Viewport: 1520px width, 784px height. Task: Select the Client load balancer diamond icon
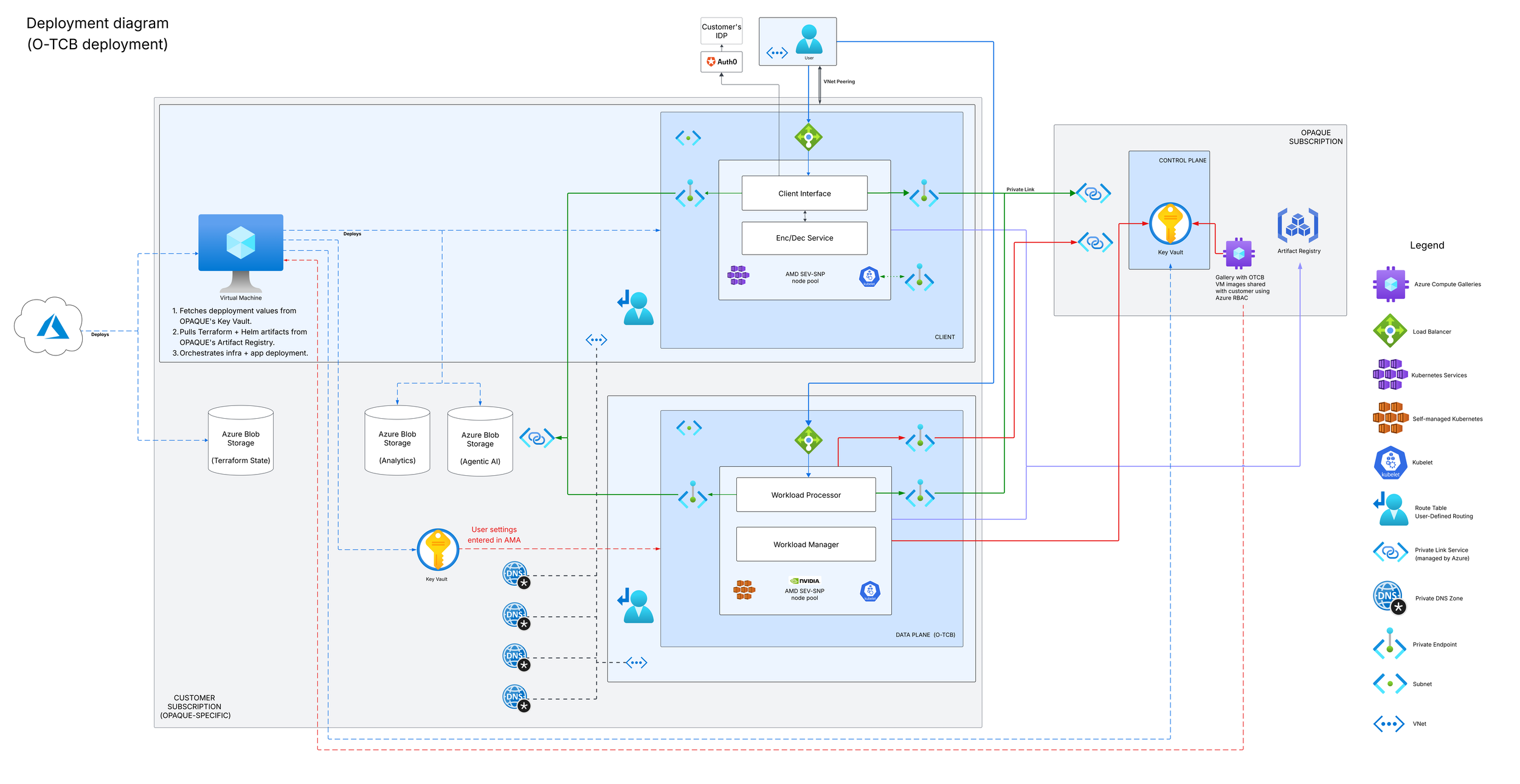tap(808, 137)
